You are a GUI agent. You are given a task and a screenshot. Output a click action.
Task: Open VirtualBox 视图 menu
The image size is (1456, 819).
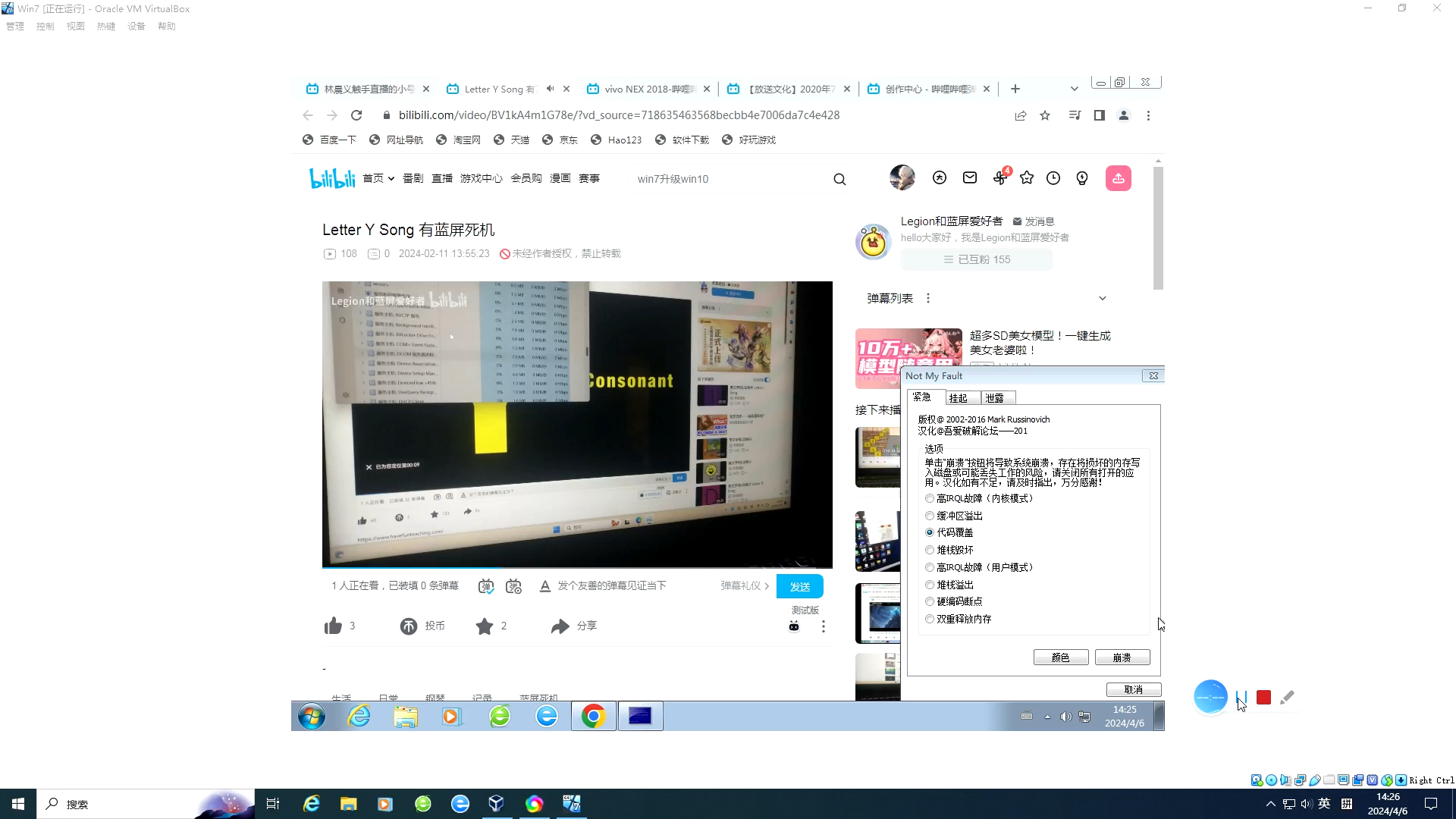75,26
